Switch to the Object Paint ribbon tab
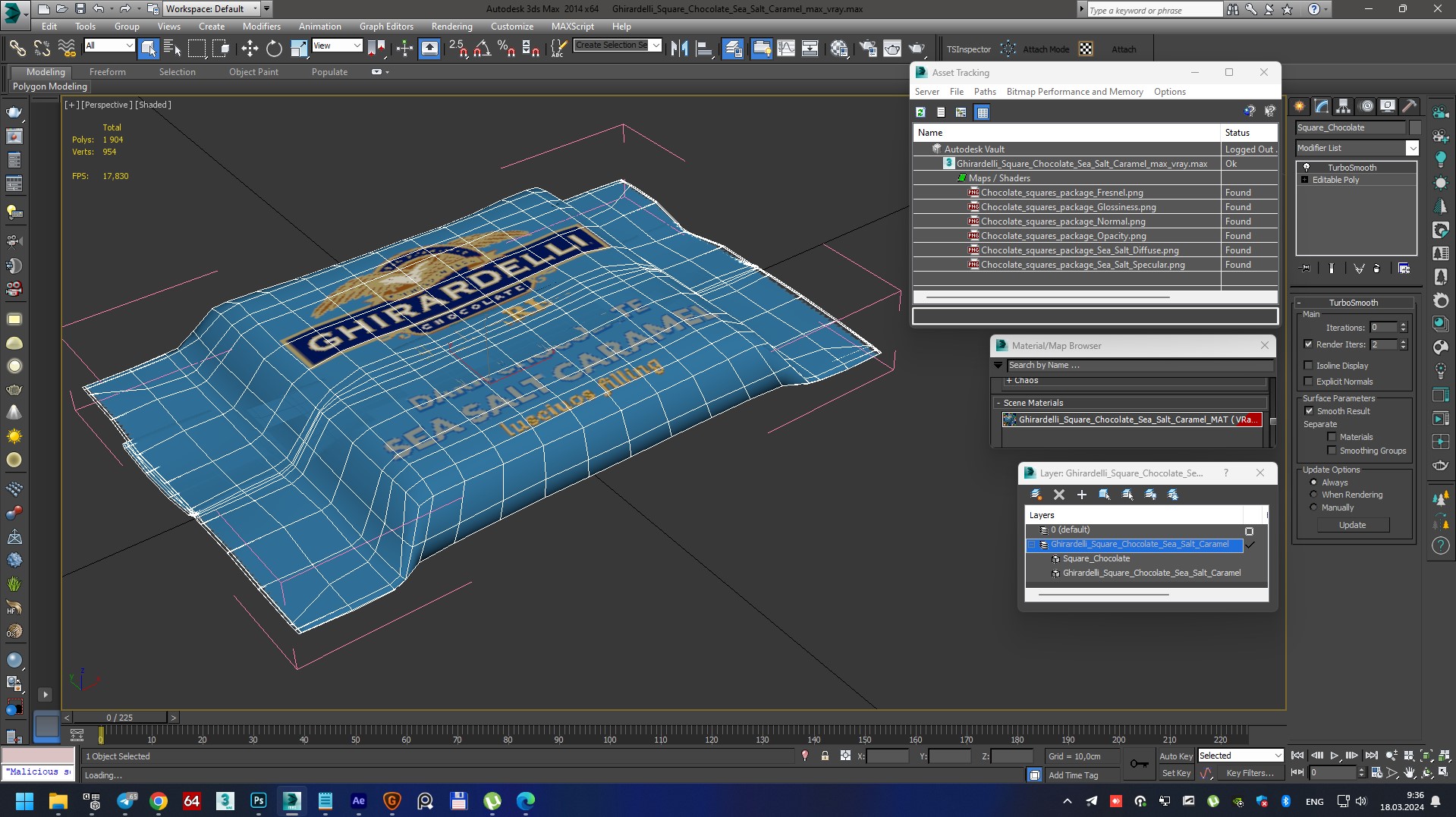The width and height of the screenshot is (1456, 817). 253,72
